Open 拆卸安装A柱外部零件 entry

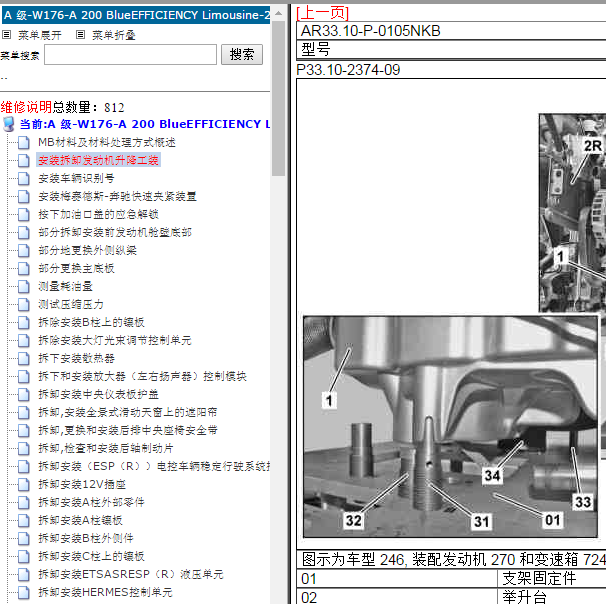[x=91, y=502]
